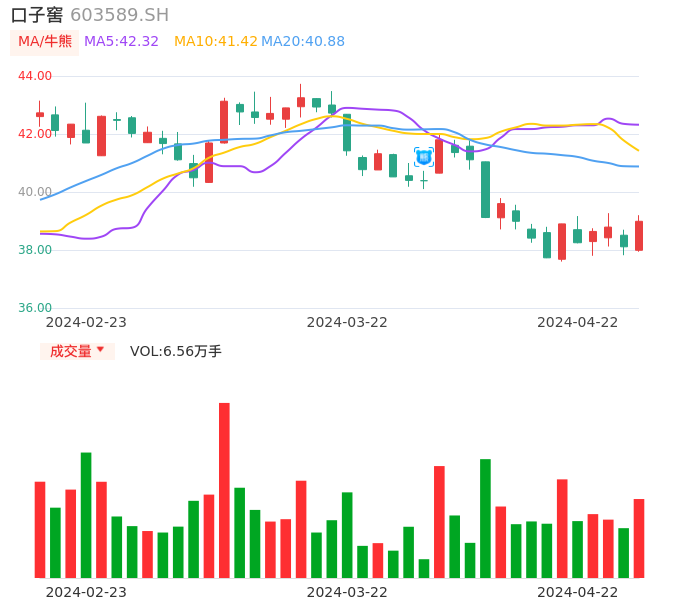The height and width of the screenshot is (606, 686).
Task: Click the 603589.SH stock code
Action: (119, 15)
